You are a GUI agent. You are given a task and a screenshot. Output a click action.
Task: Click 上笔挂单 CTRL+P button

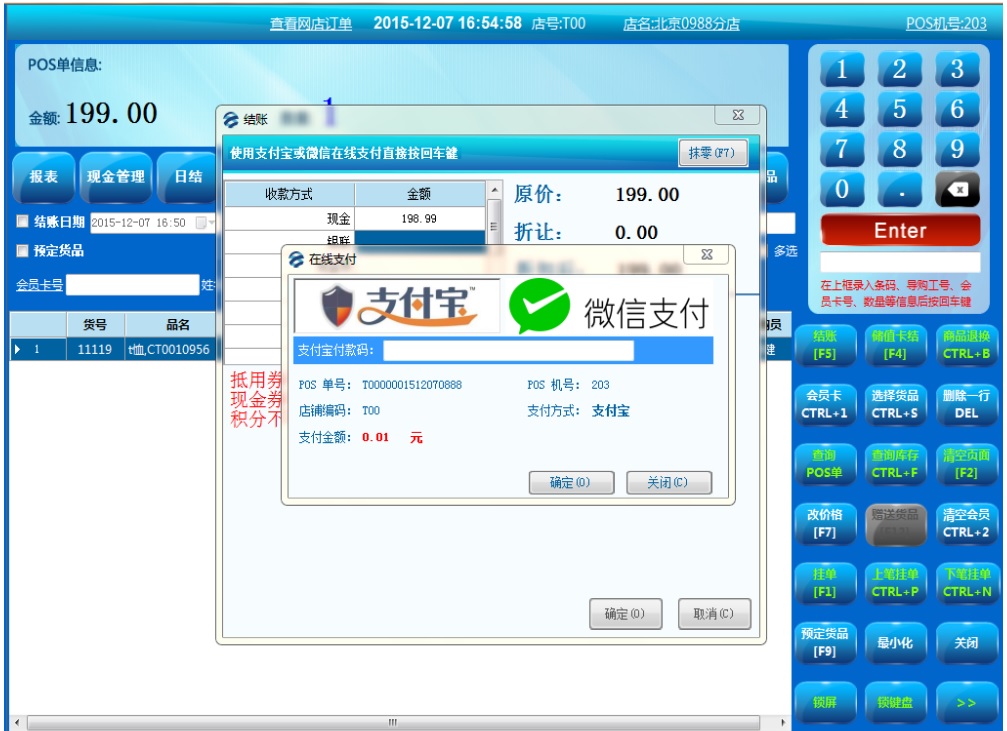895,583
